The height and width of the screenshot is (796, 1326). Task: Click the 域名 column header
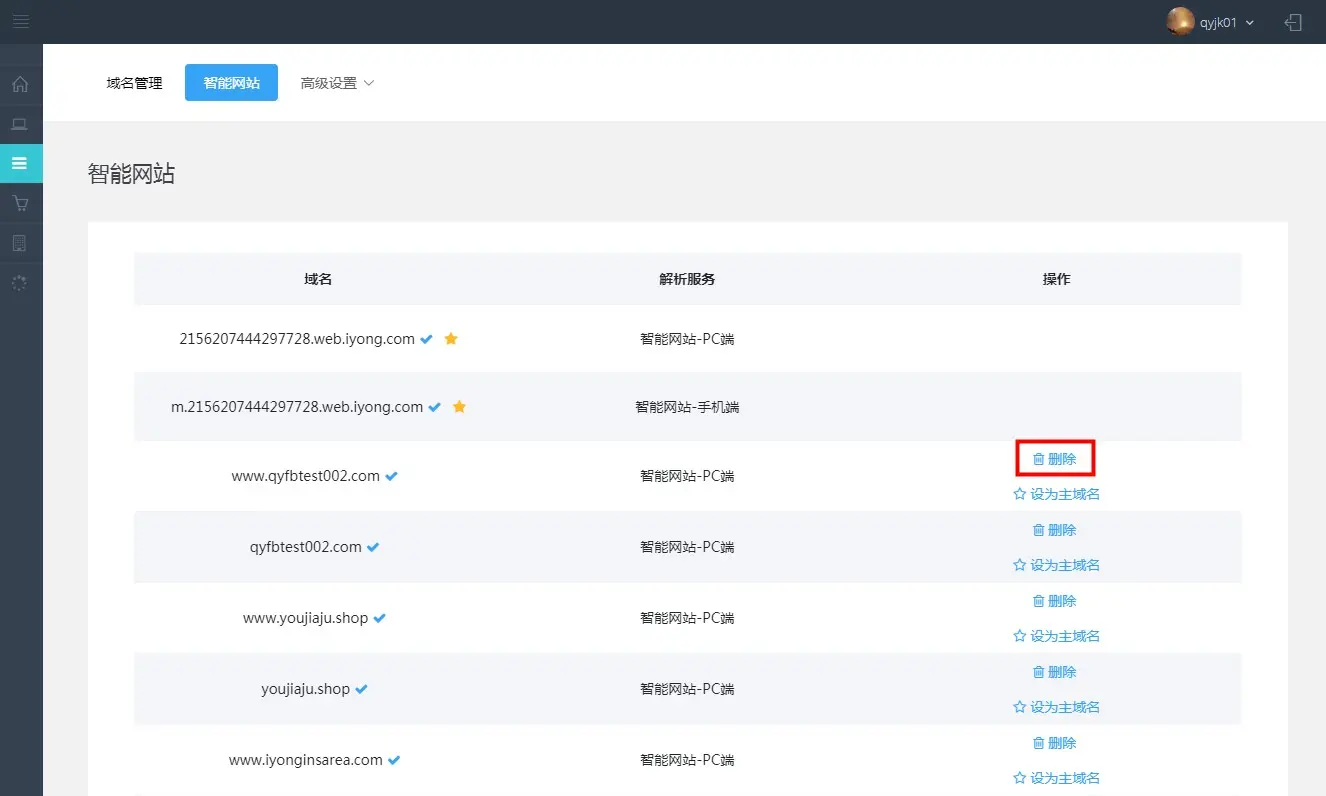click(x=318, y=279)
